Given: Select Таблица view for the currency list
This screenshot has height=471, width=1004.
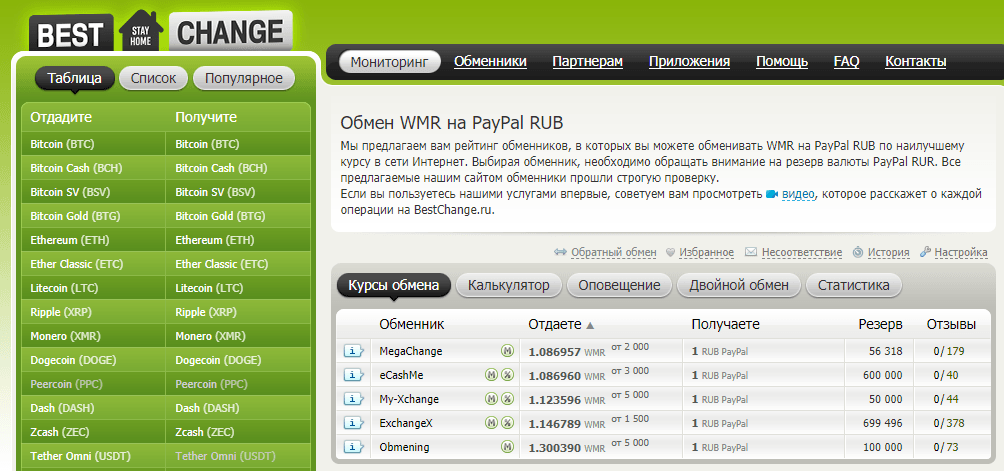Looking at the screenshot, I should click(x=74, y=78).
